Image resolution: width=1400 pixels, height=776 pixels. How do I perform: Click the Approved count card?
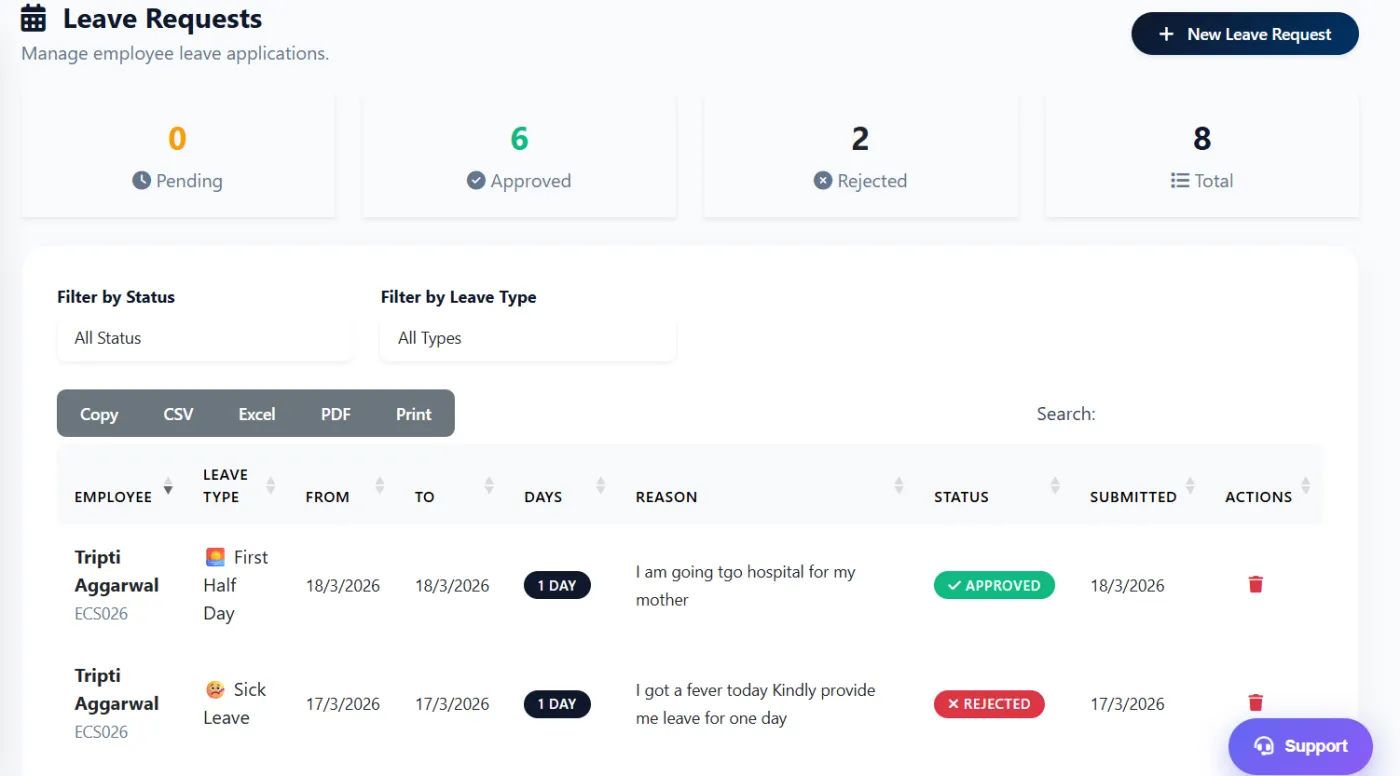[519, 156]
